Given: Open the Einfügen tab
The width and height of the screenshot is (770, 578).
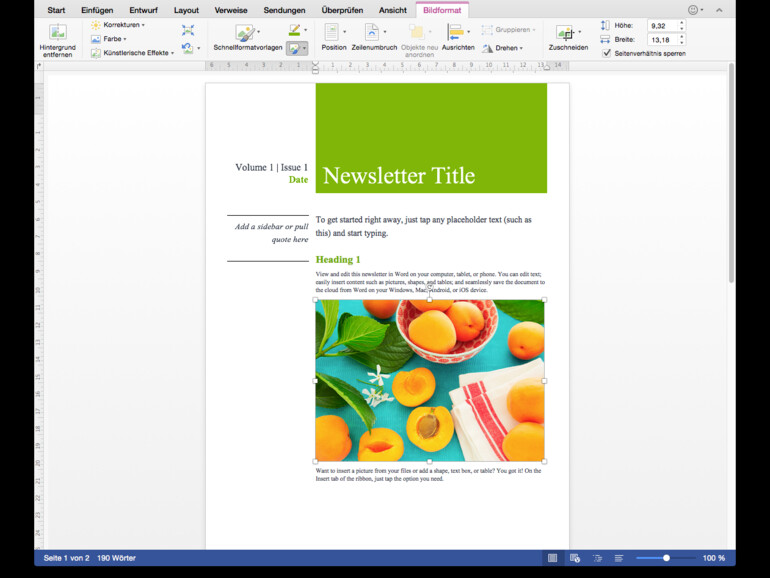Looking at the screenshot, I should point(97,10).
